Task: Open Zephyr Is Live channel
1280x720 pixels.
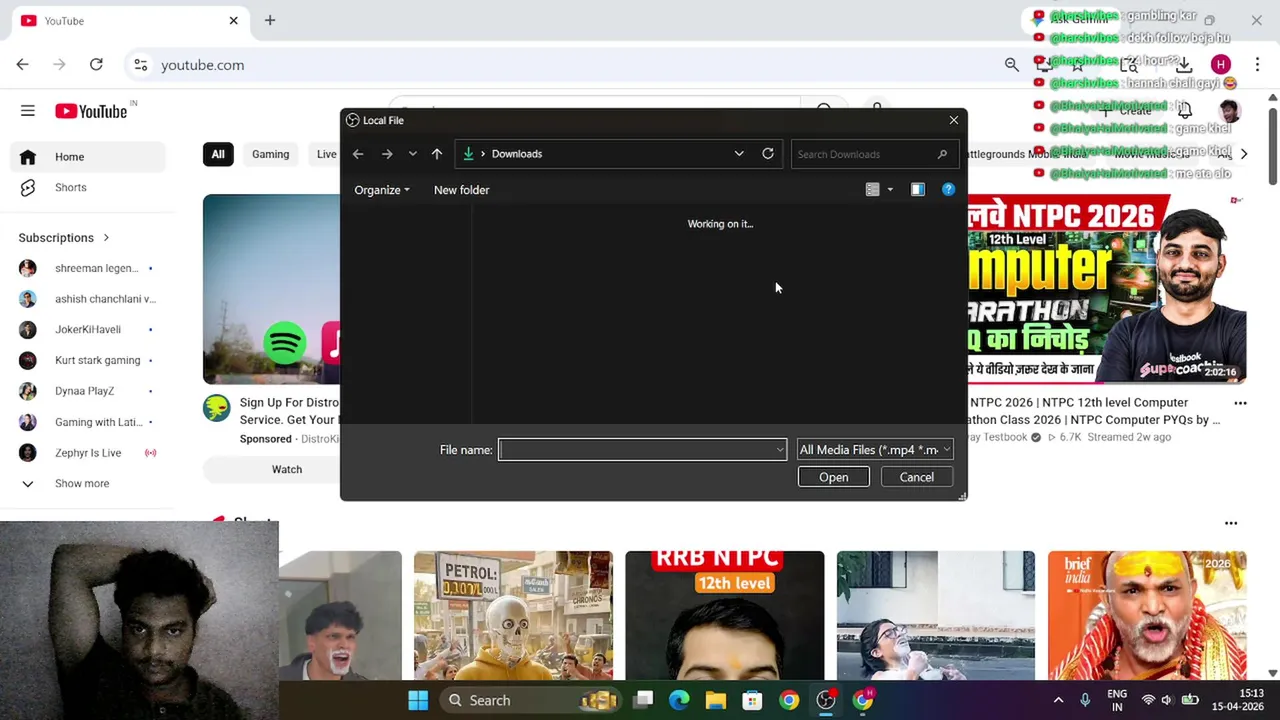Action: [x=88, y=453]
